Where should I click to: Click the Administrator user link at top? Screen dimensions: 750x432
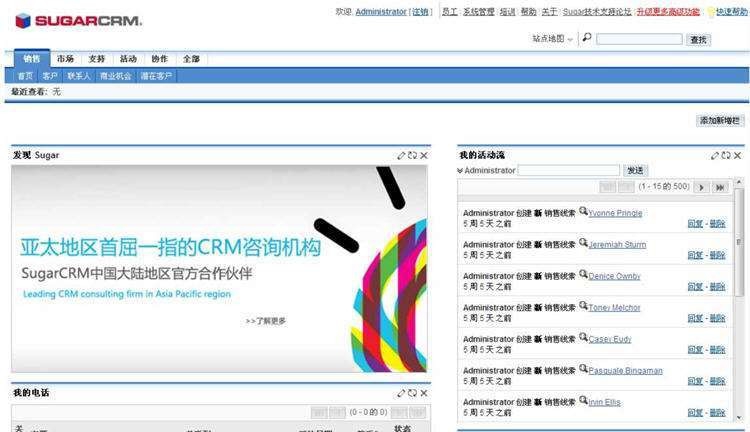pyautogui.click(x=381, y=12)
